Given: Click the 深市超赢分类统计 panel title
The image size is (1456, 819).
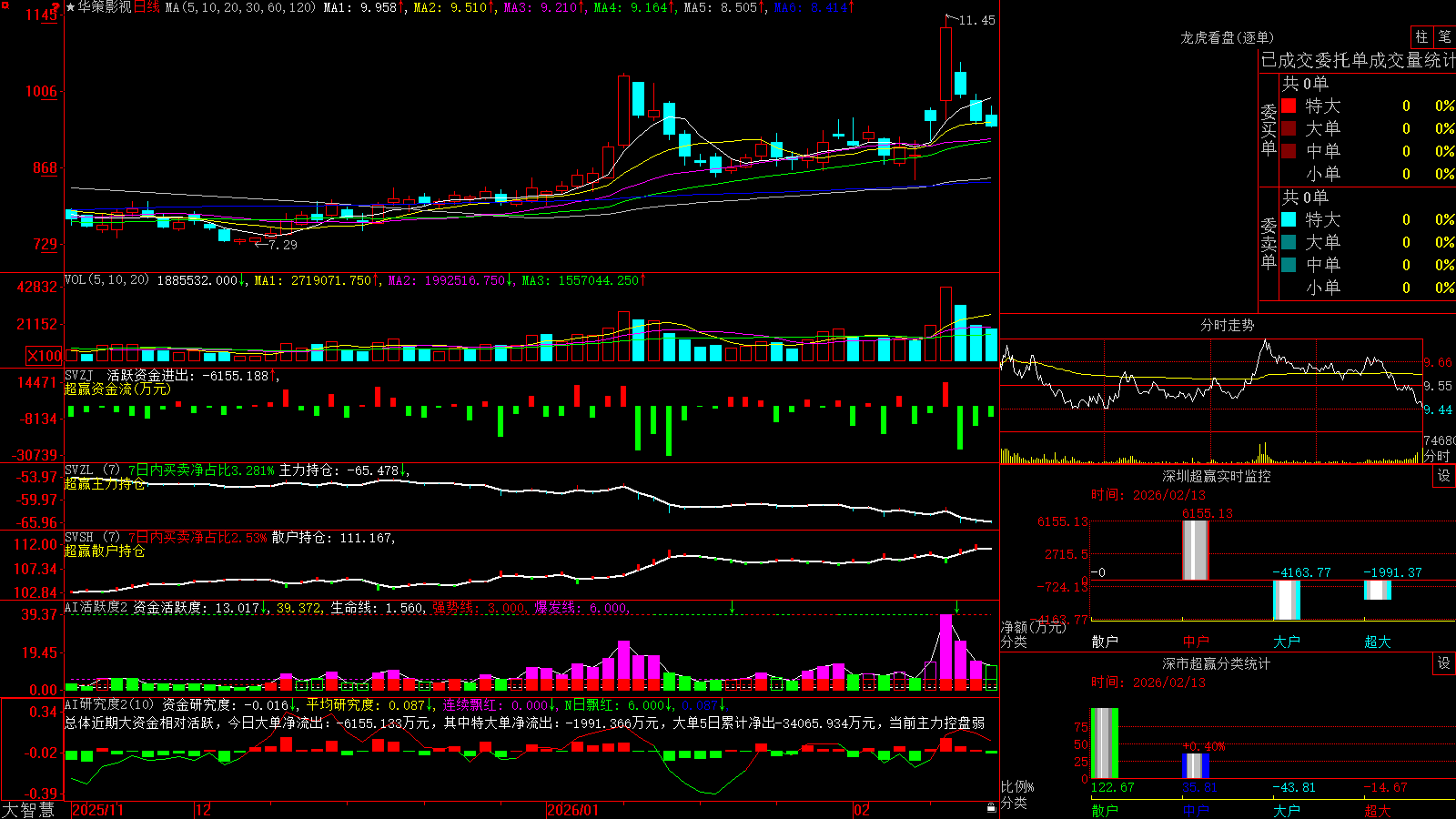Looking at the screenshot, I should click(x=1217, y=663).
